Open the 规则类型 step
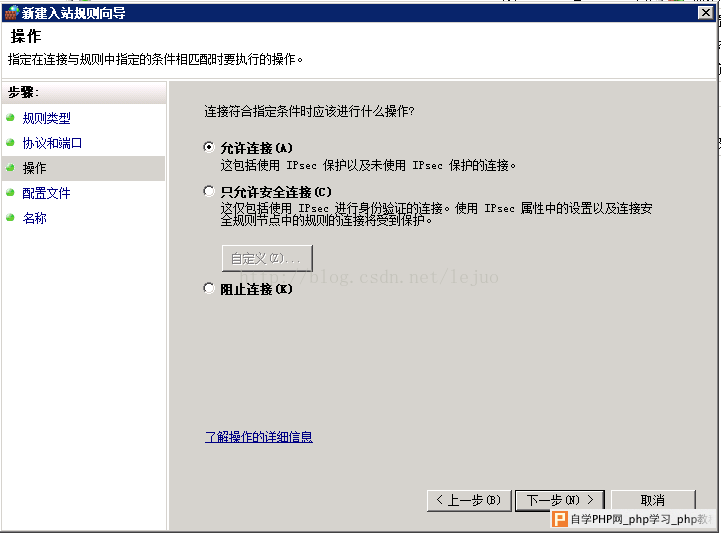Viewport: 721px width, 533px height. 46,118
